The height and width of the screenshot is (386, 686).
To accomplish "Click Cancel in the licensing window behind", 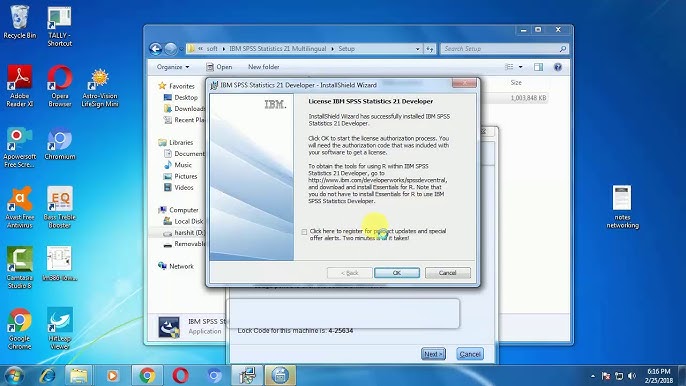I will [x=470, y=354].
